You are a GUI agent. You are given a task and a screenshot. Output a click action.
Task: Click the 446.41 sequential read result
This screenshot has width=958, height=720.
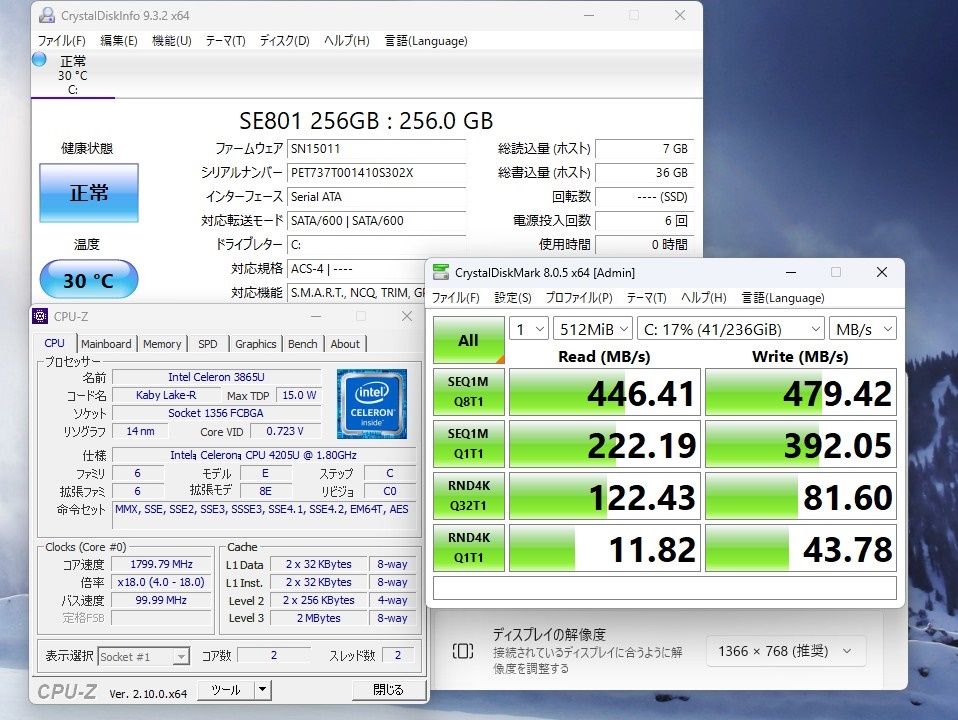tap(605, 392)
